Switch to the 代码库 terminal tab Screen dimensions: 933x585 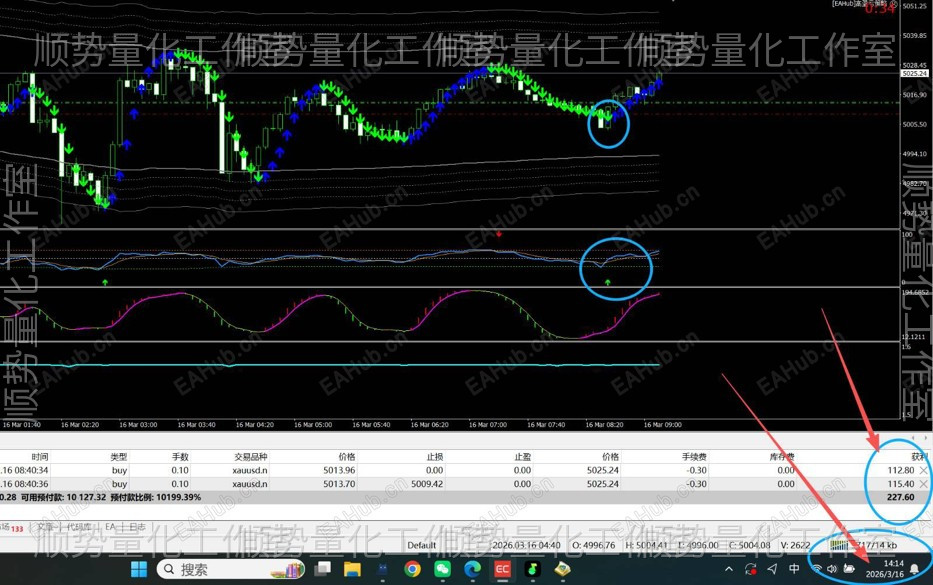(x=79, y=527)
